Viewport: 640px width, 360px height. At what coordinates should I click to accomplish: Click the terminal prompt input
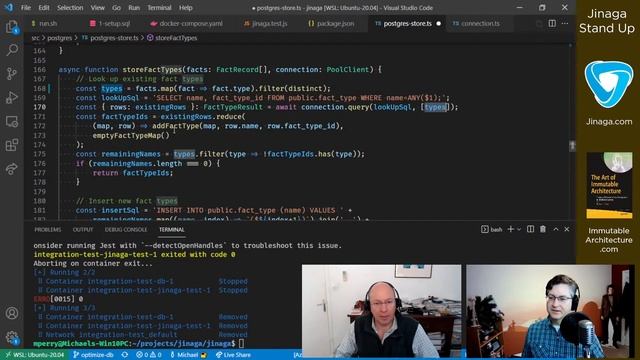[x=242, y=344]
